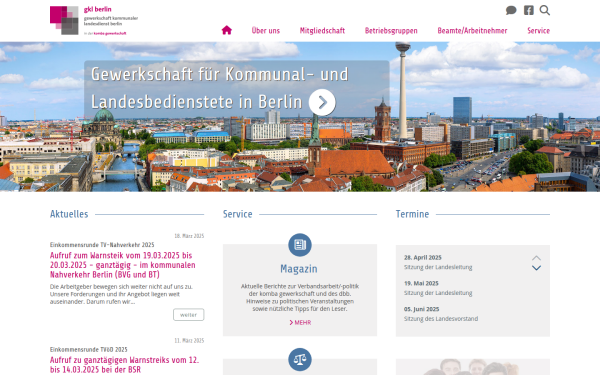Open the BSR Warnstreiks article headline
The height and width of the screenshot is (375, 600).
[124, 365]
